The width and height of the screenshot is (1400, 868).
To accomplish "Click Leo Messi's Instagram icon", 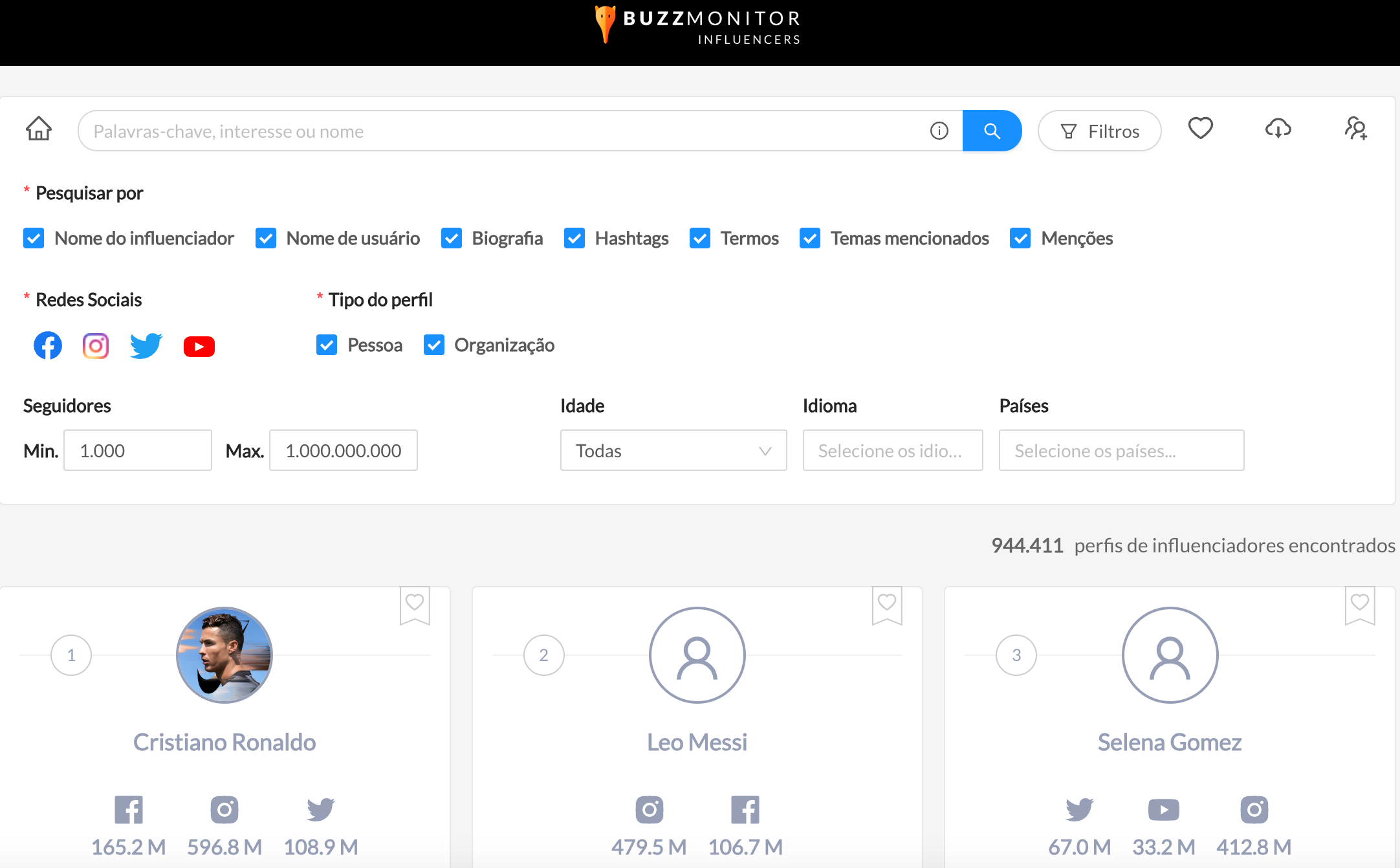I will tap(650, 810).
